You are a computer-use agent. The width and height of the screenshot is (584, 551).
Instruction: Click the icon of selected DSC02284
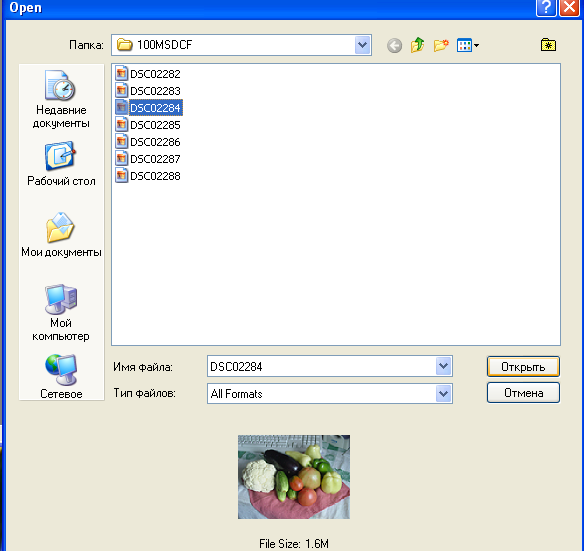point(121,108)
